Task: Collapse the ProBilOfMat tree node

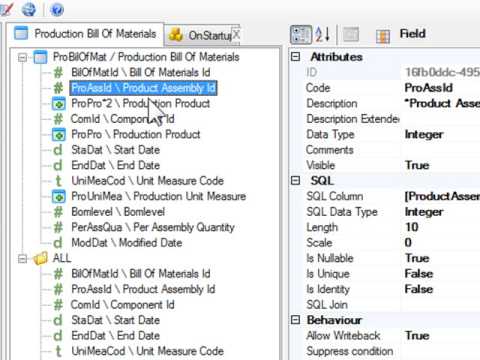Action: (22, 57)
